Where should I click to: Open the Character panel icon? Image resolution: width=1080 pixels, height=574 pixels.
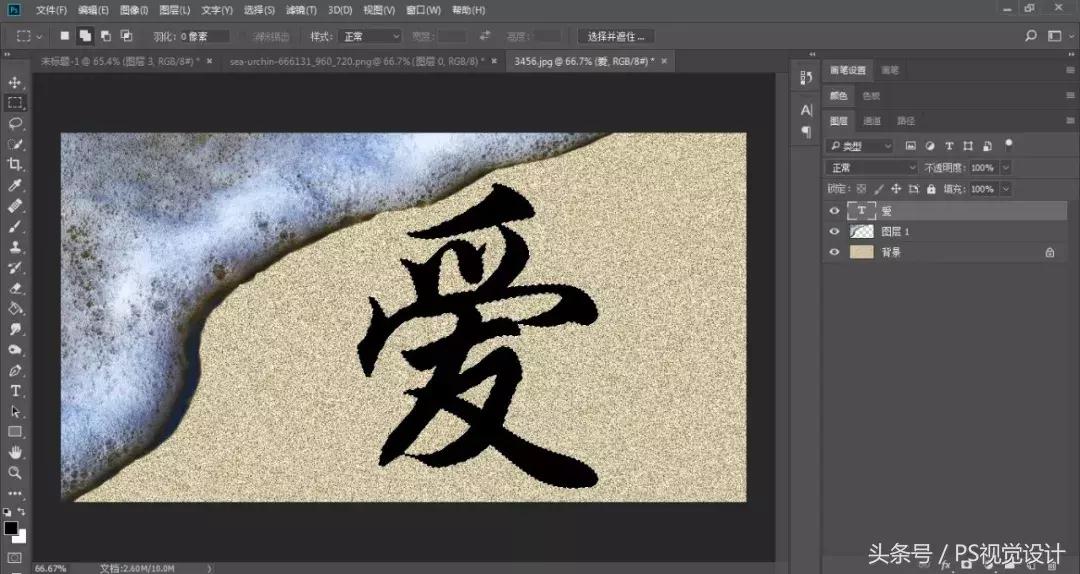point(807,110)
